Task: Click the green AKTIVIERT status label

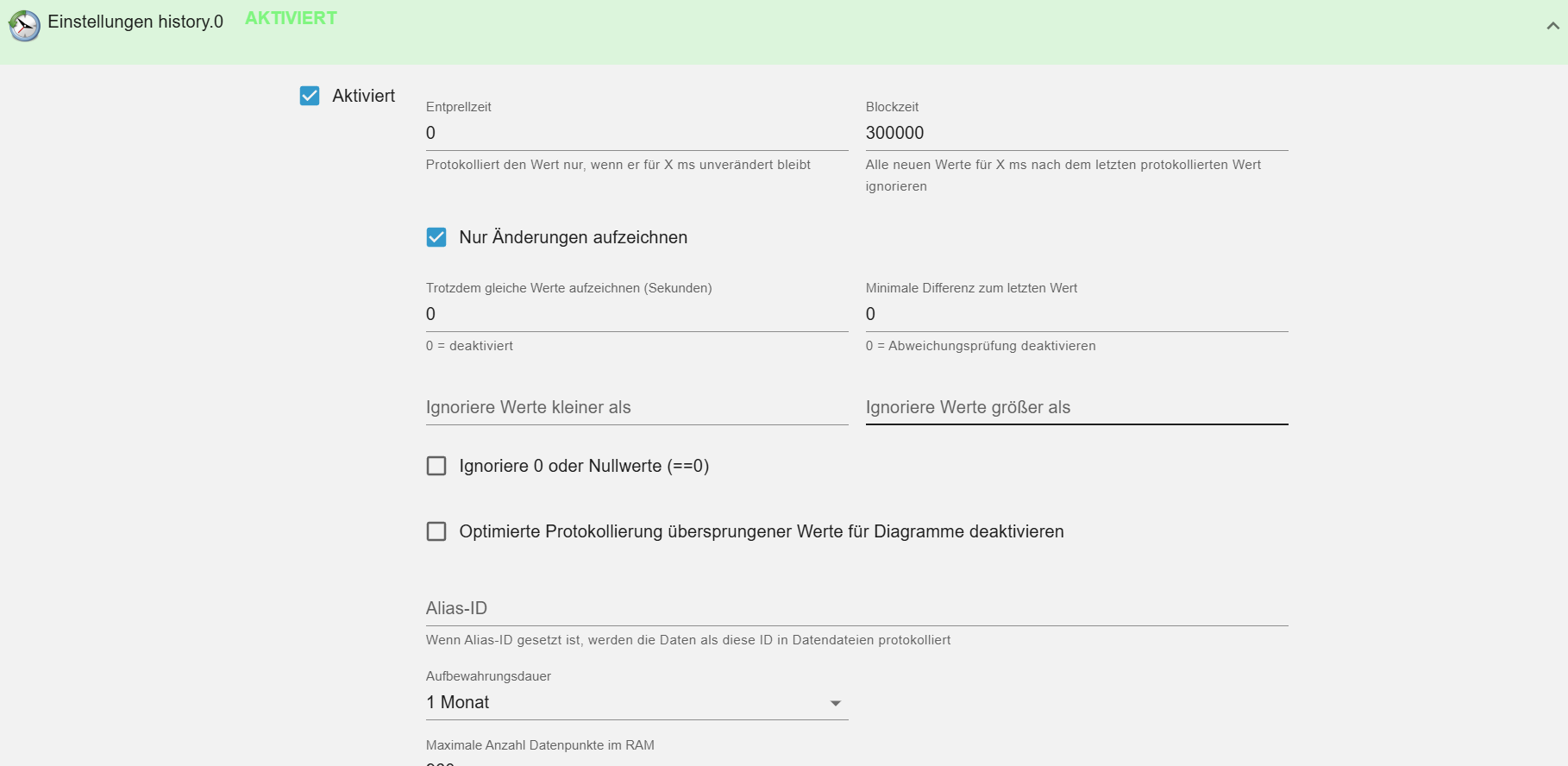Action: 291,18
